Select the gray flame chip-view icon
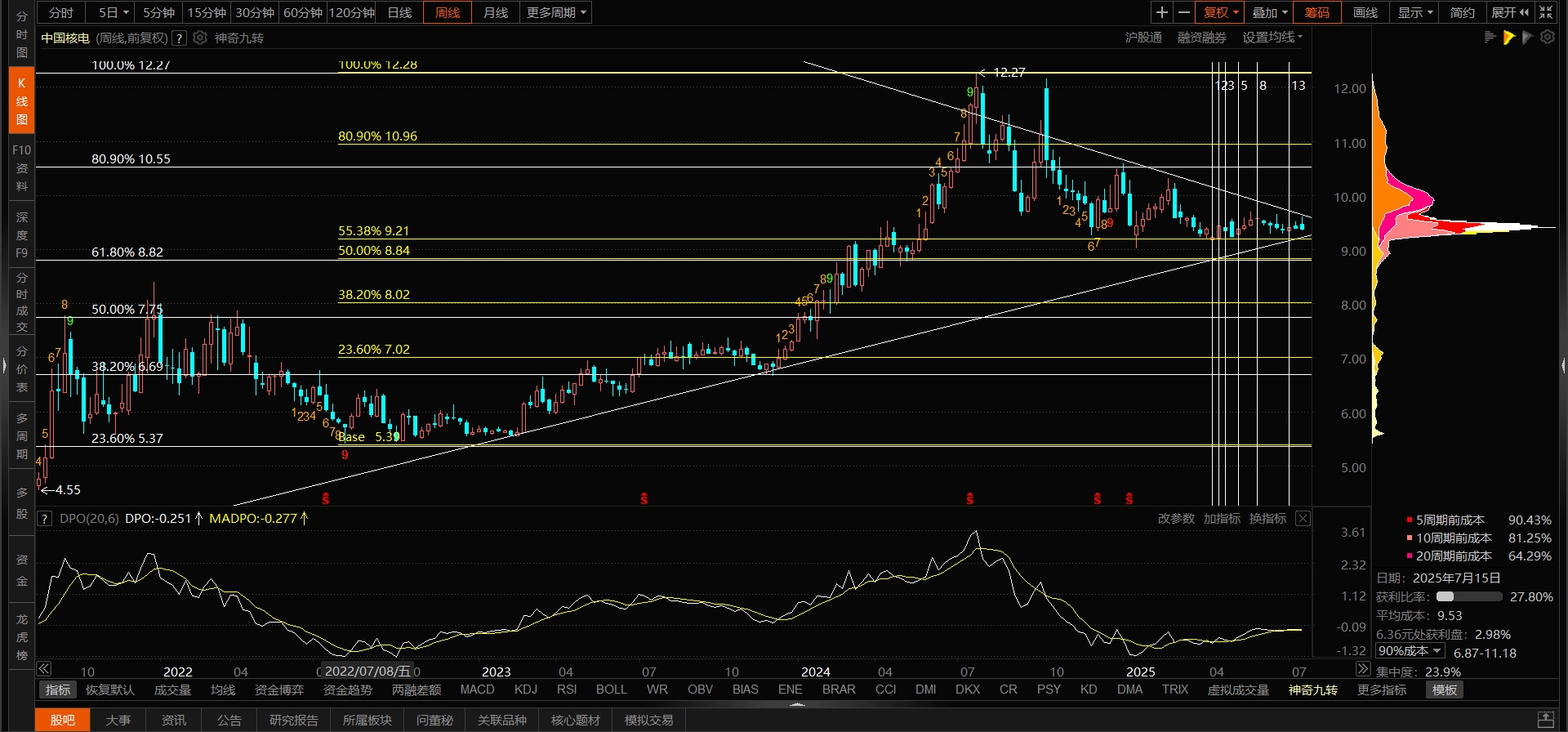This screenshot has height=732, width=1568. coord(1527,38)
